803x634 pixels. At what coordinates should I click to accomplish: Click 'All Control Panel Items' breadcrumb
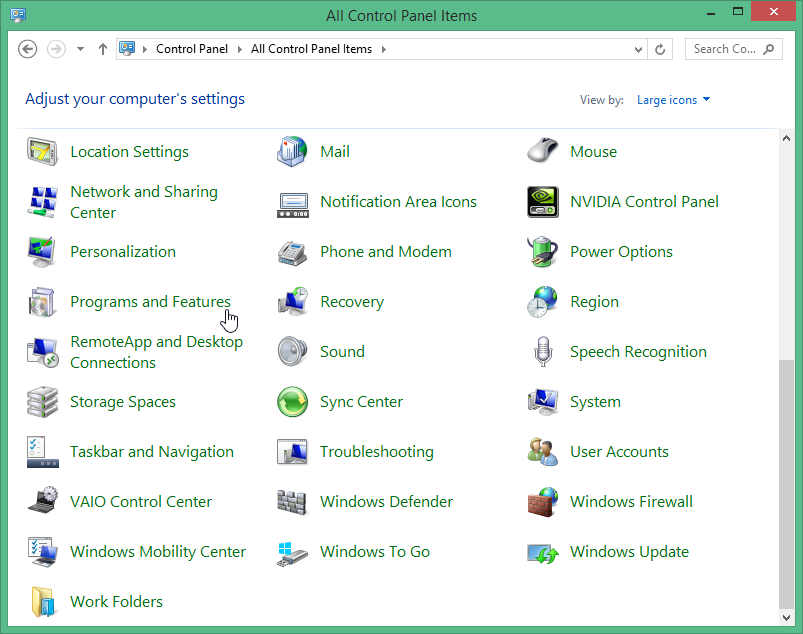click(x=311, y=49)
